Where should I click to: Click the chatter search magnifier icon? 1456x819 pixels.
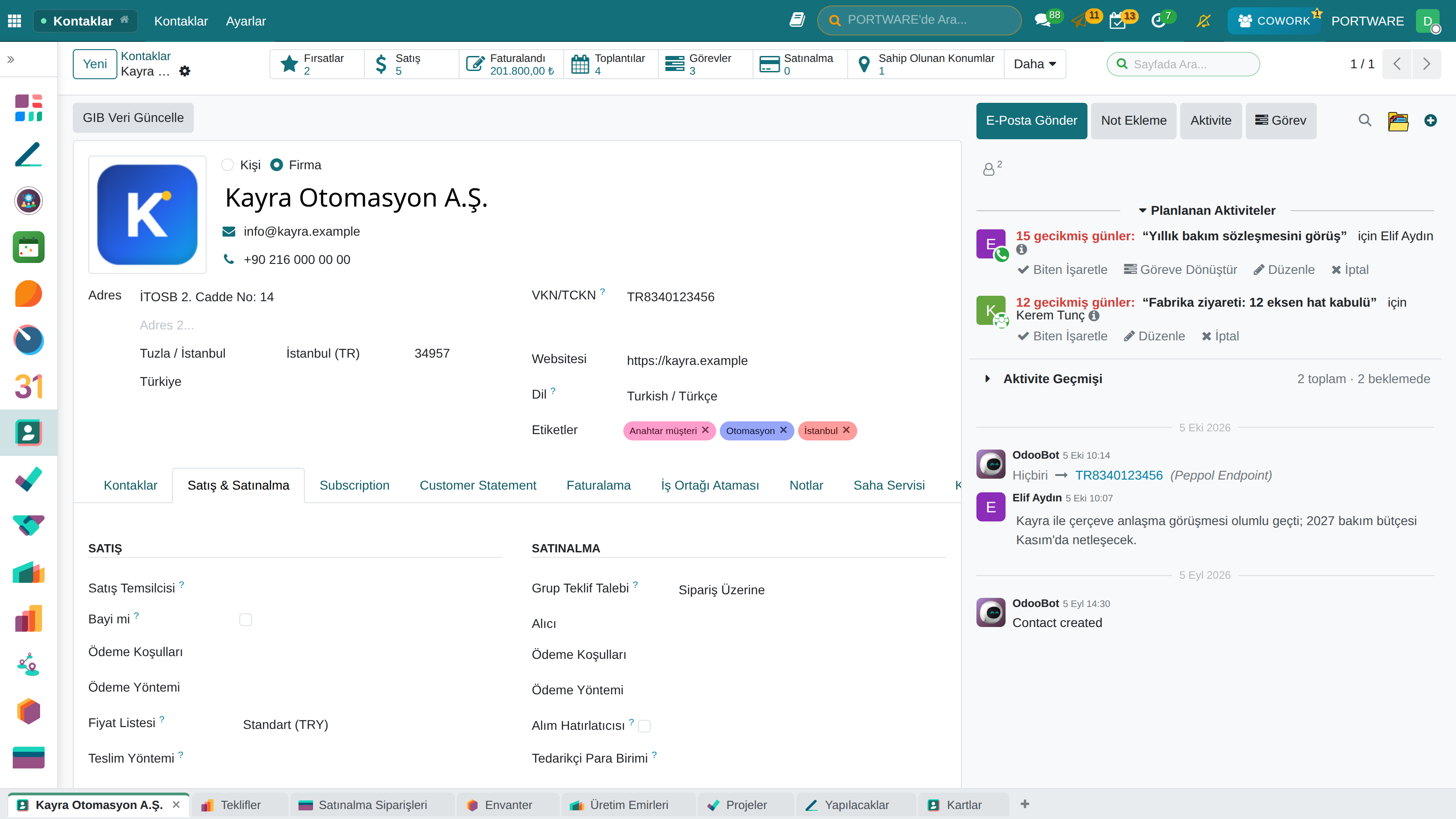[x=1365, y=121]
